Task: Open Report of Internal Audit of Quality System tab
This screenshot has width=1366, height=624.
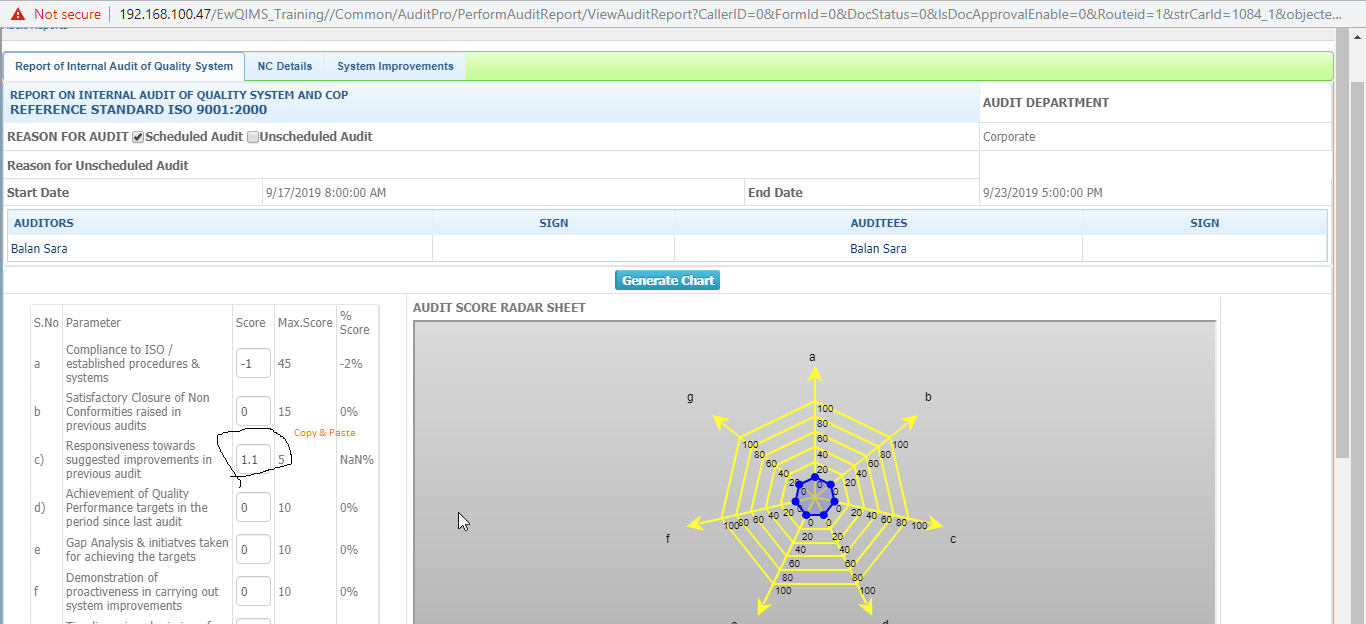Action: [124, 66]
